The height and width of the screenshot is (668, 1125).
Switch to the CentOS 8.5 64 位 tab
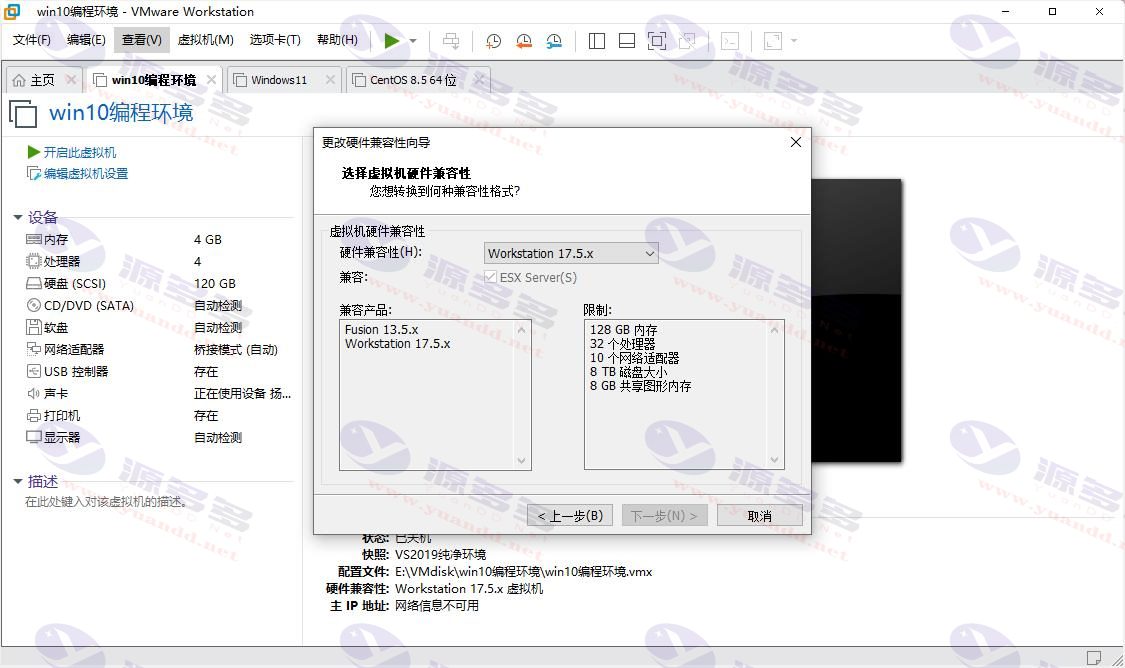413,80
